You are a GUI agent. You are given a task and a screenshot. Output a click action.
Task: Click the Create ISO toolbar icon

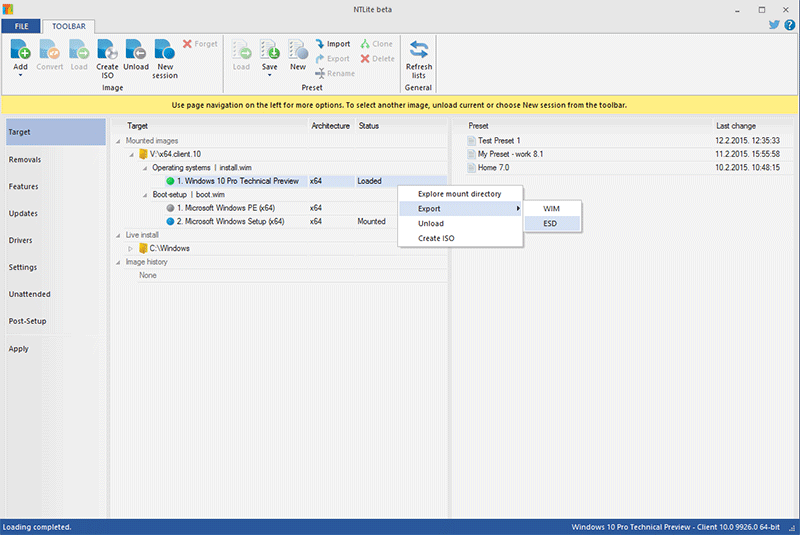click(107, 50)
